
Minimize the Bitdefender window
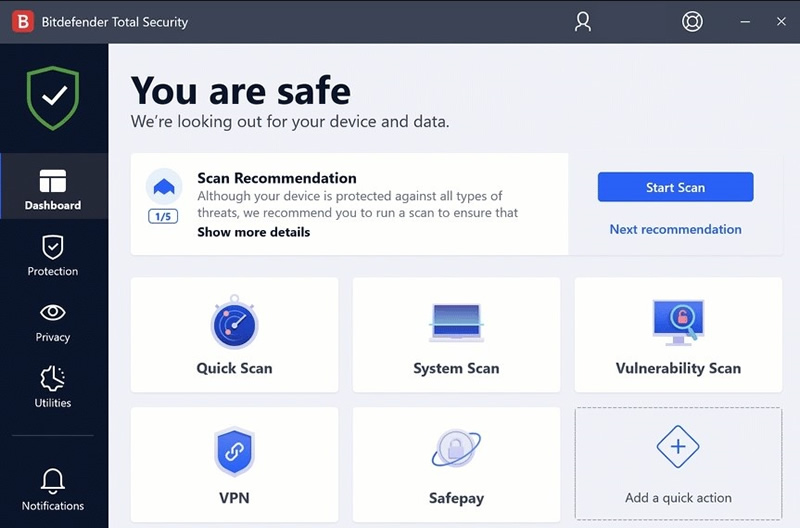pyautogui.click(x=745, y=22)
